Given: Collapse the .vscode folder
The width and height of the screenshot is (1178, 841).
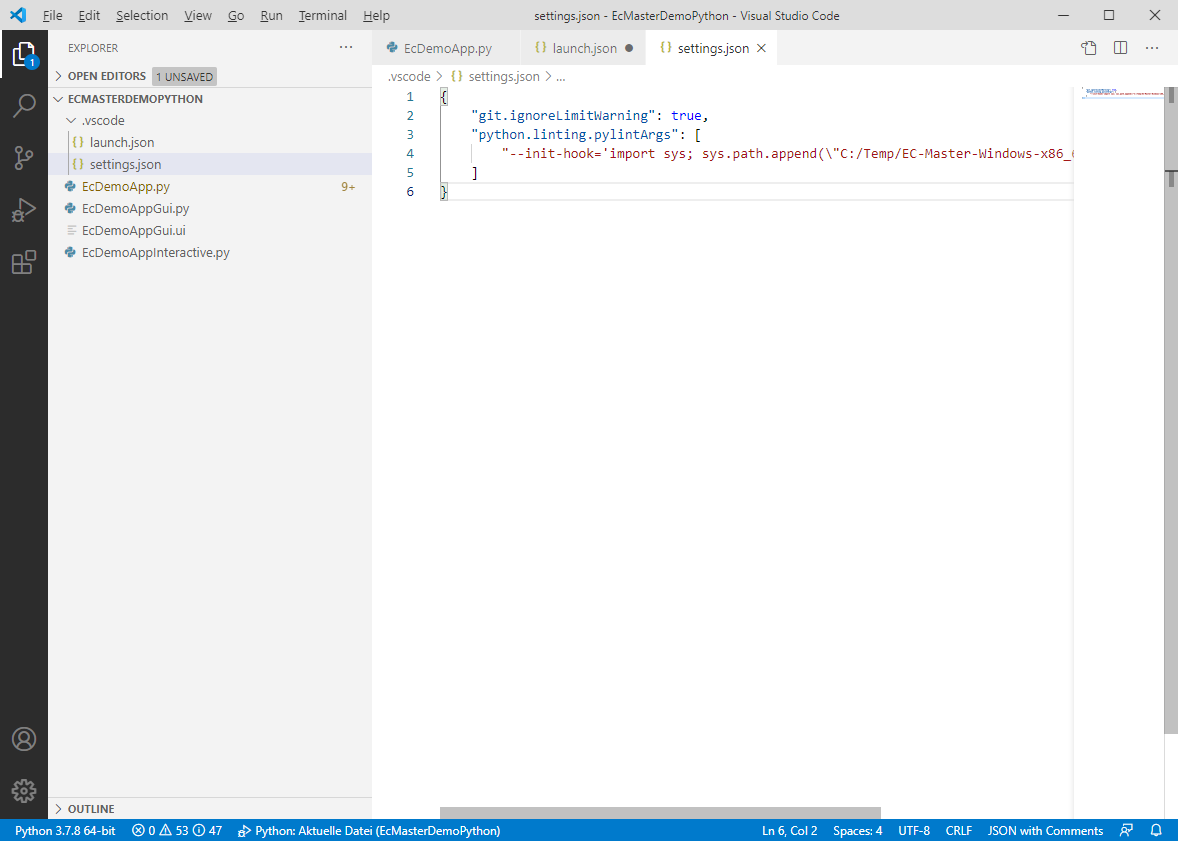Looking at the screenshot, I should coord(102,120).
